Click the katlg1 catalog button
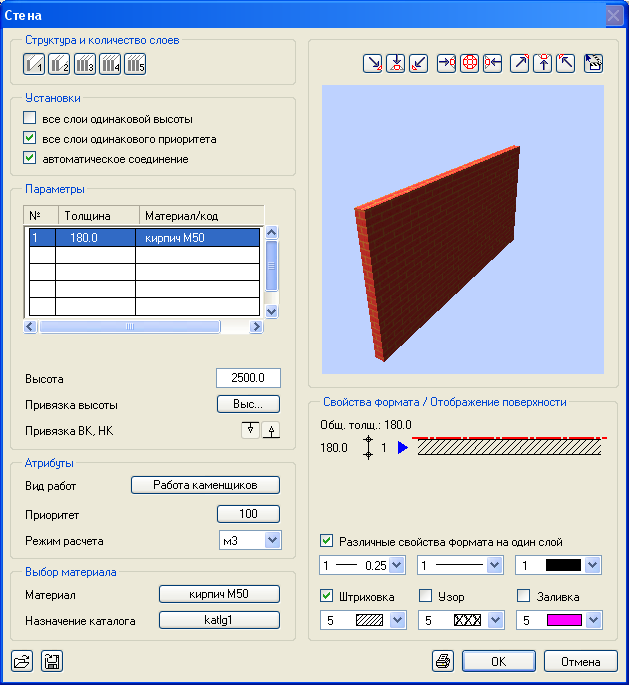This screenshot has height=685, width=629. coord(219,620)
